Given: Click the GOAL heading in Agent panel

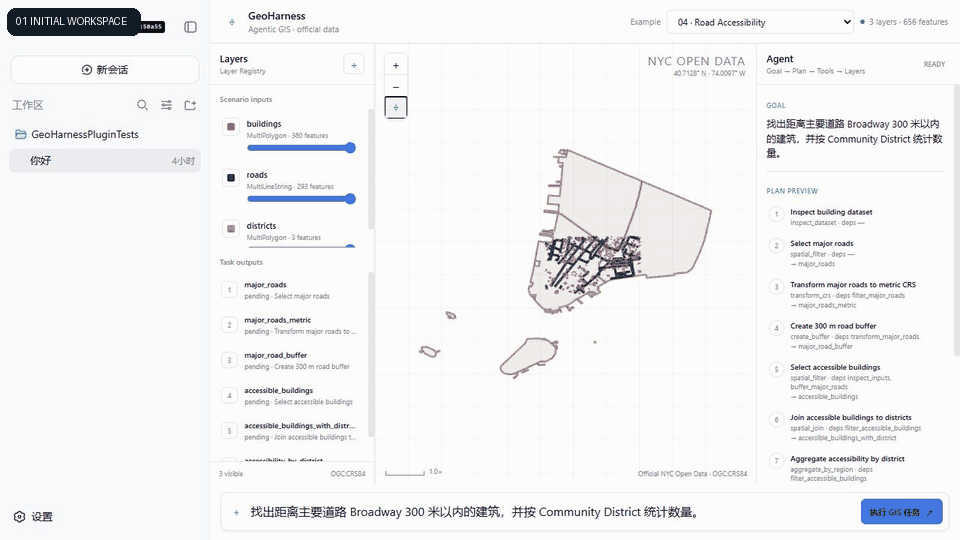Looking at the screenshot, I should (776, 105).
